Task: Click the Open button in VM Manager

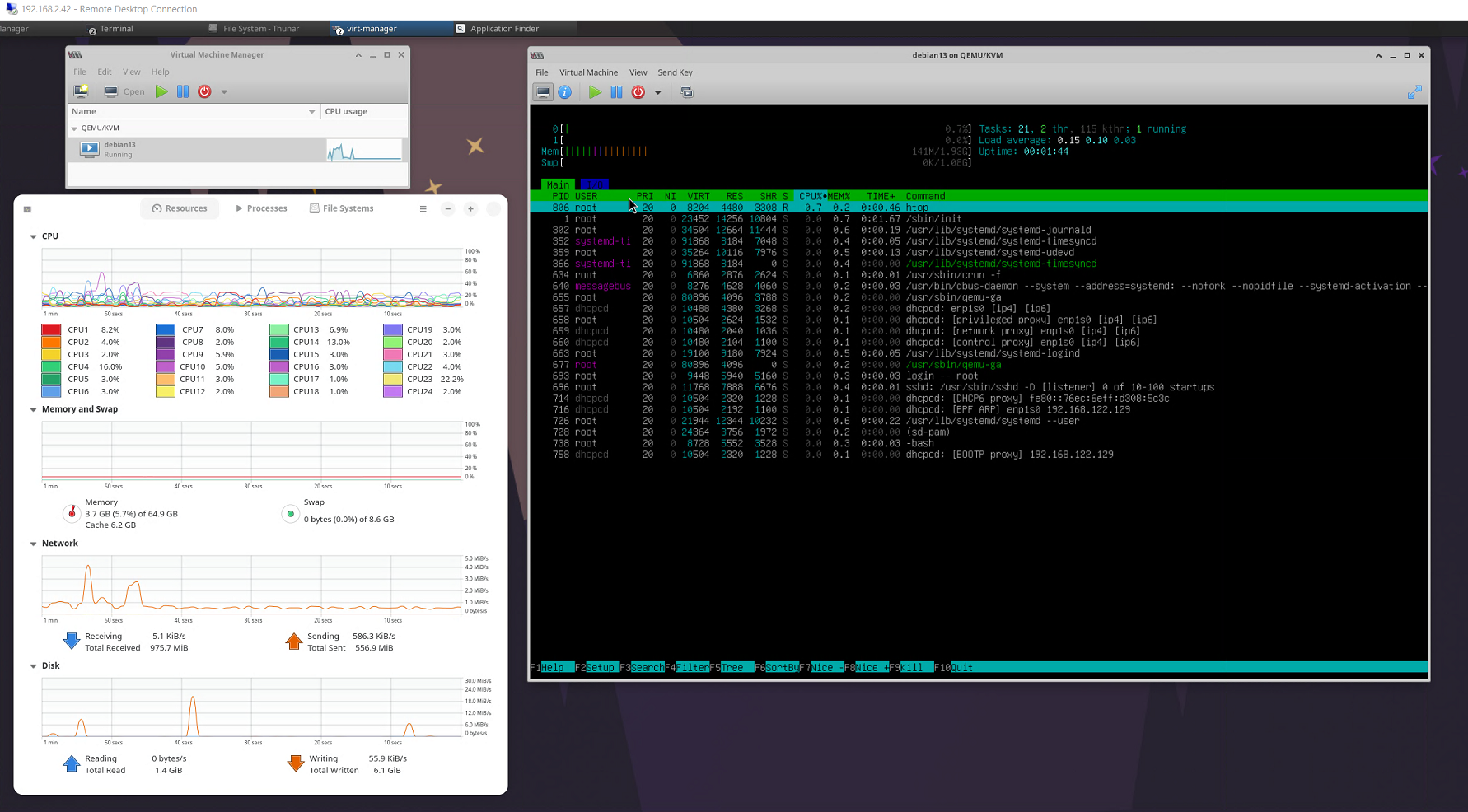Action: [124, 91]
